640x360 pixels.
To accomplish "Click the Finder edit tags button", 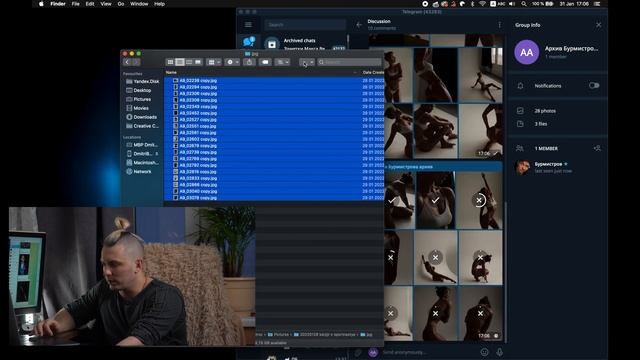I will 265,62.
